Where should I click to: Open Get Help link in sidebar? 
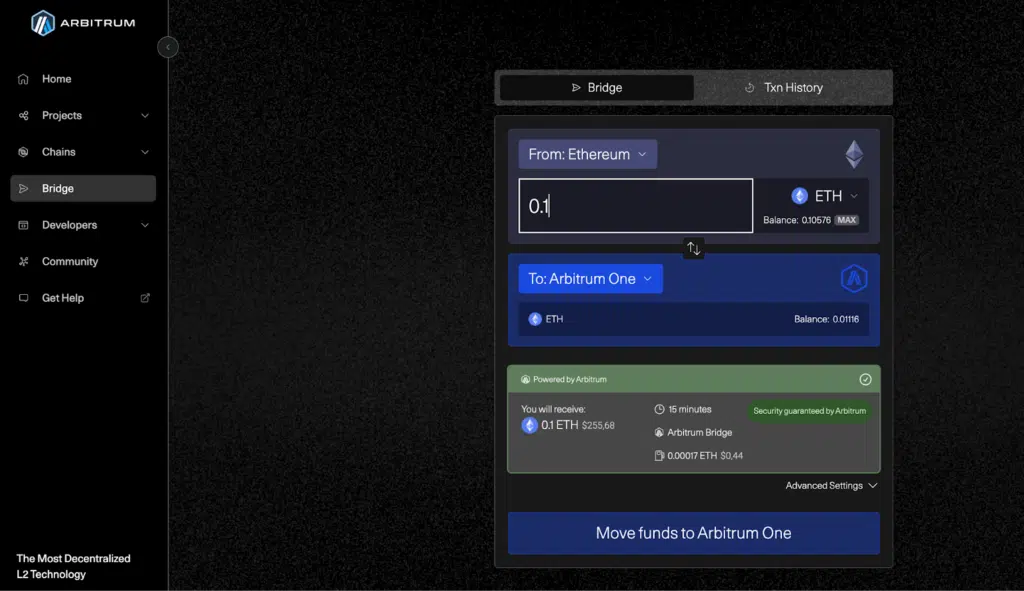click(x=83, y=298)
